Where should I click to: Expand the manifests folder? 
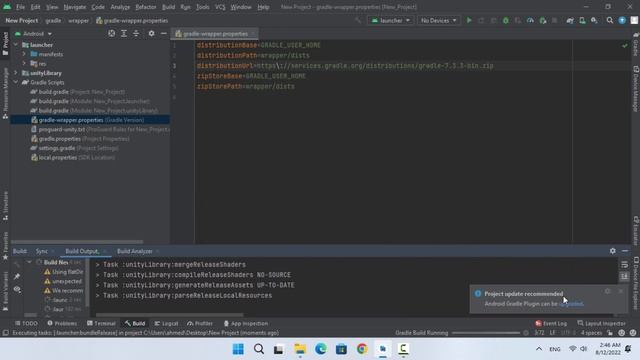coord(24,54)
